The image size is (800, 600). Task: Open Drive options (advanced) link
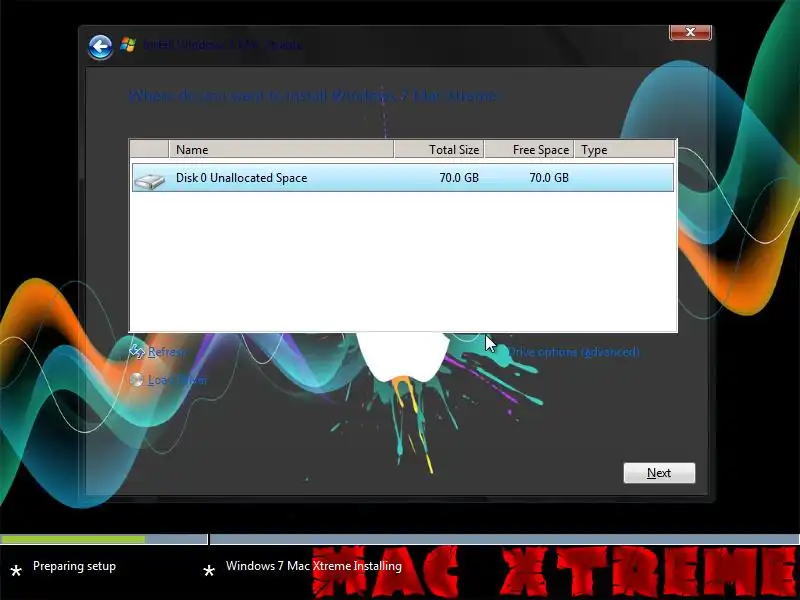coord(573,352)
